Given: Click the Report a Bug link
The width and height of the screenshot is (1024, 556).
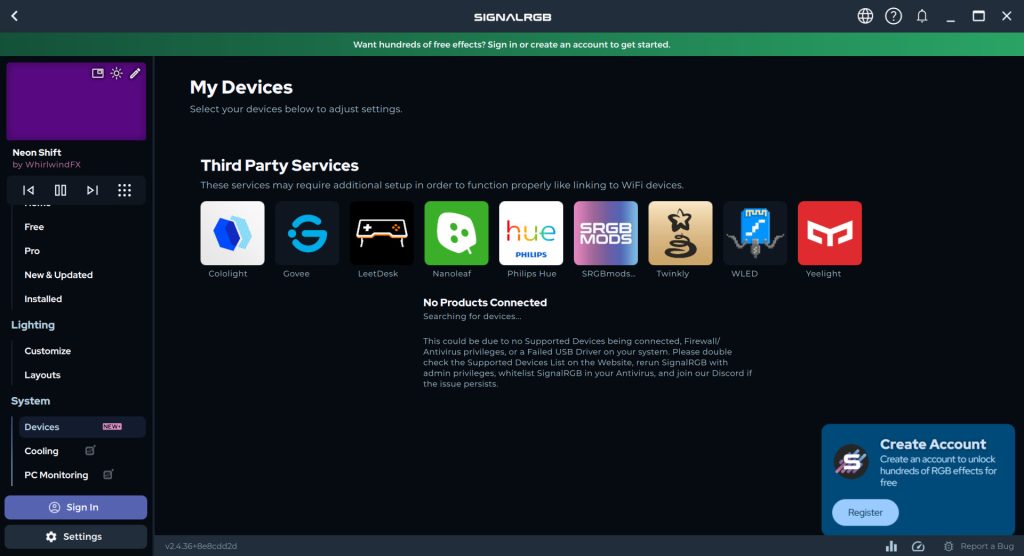Looking at the screenshot, I should (x=979, y=546).
